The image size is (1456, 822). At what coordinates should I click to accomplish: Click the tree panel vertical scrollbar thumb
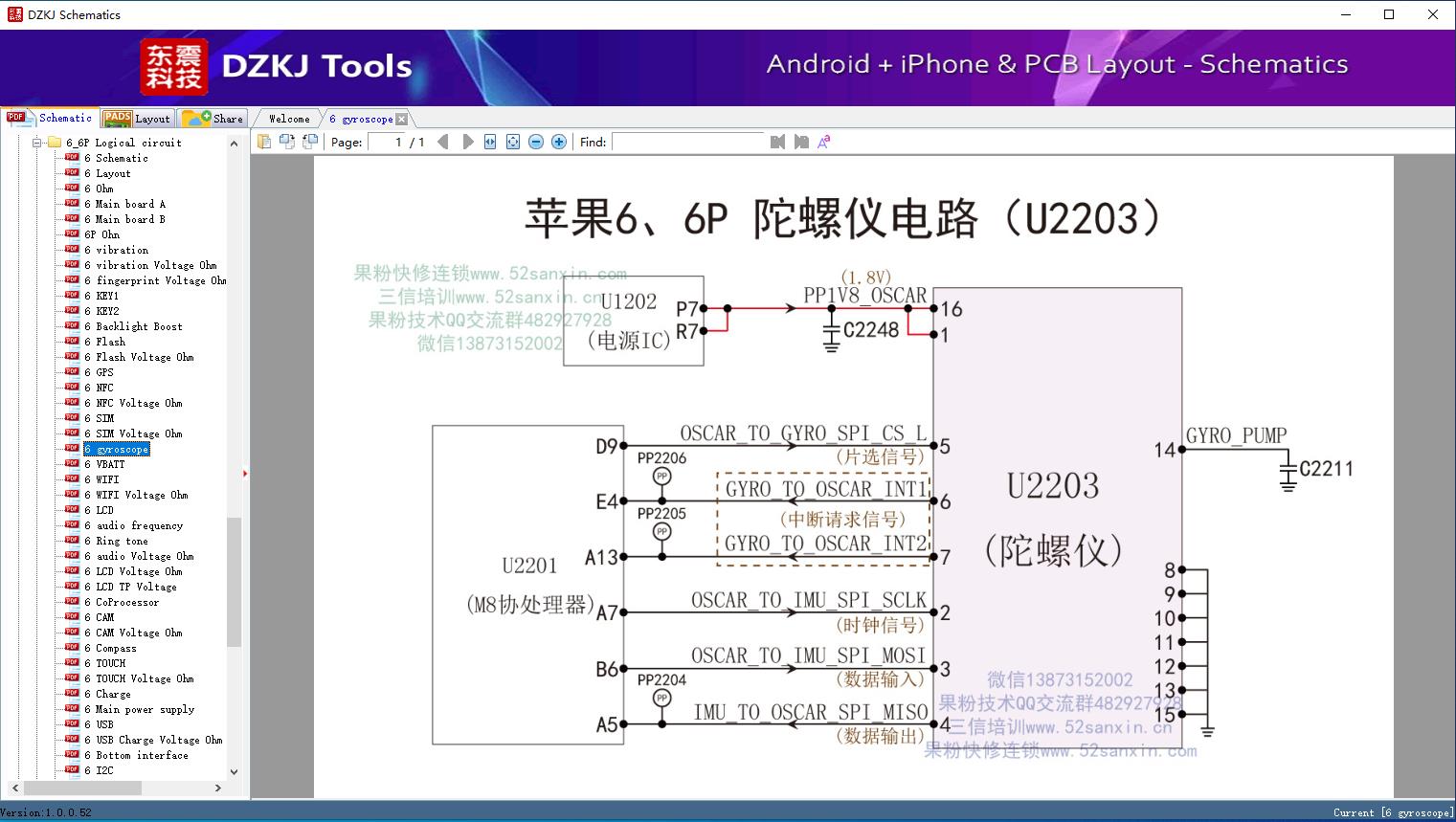[234, 581]
